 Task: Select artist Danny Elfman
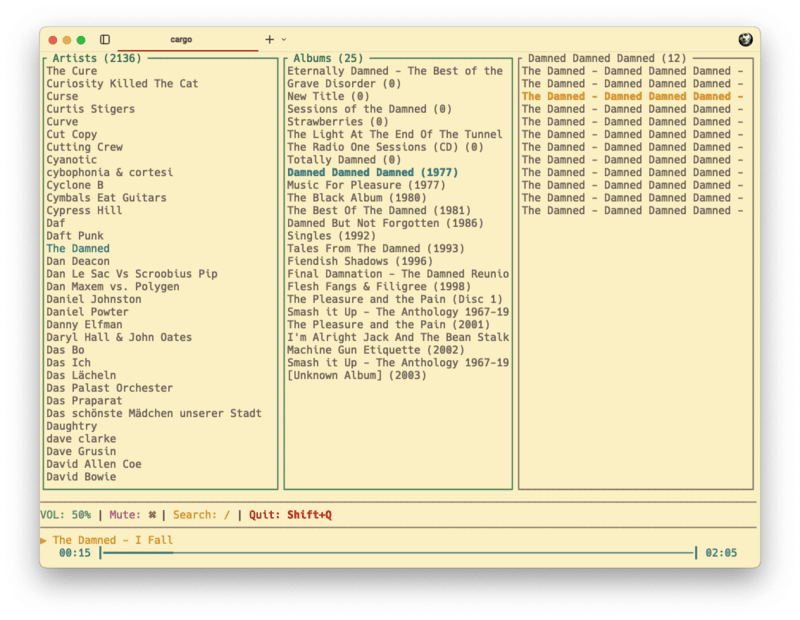(x=85, y=325)
